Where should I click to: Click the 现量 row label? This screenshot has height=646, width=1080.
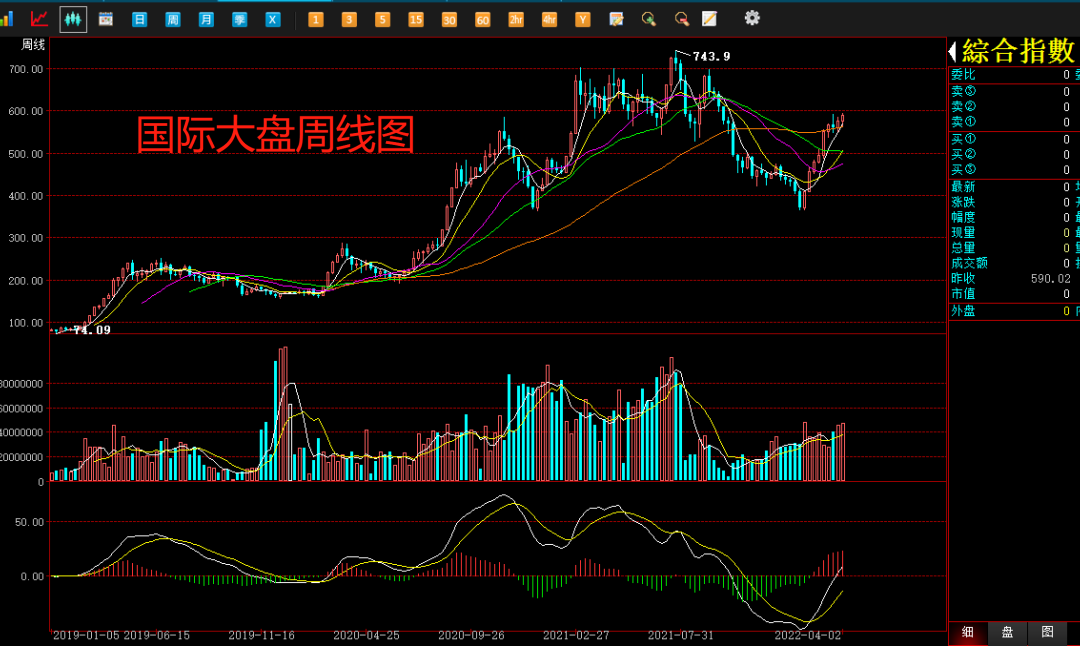coord(963,232)
